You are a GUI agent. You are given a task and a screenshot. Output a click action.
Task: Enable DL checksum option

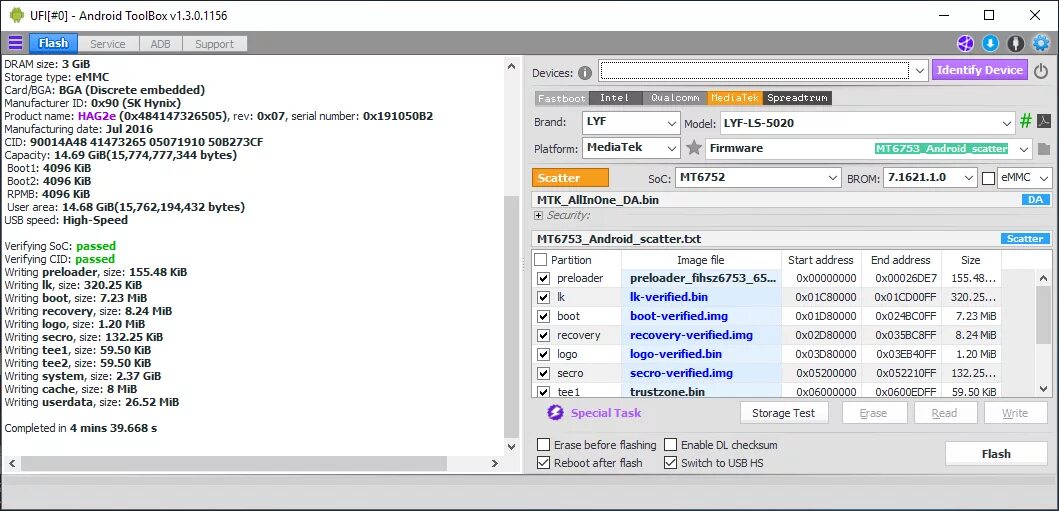click(670, 445)
